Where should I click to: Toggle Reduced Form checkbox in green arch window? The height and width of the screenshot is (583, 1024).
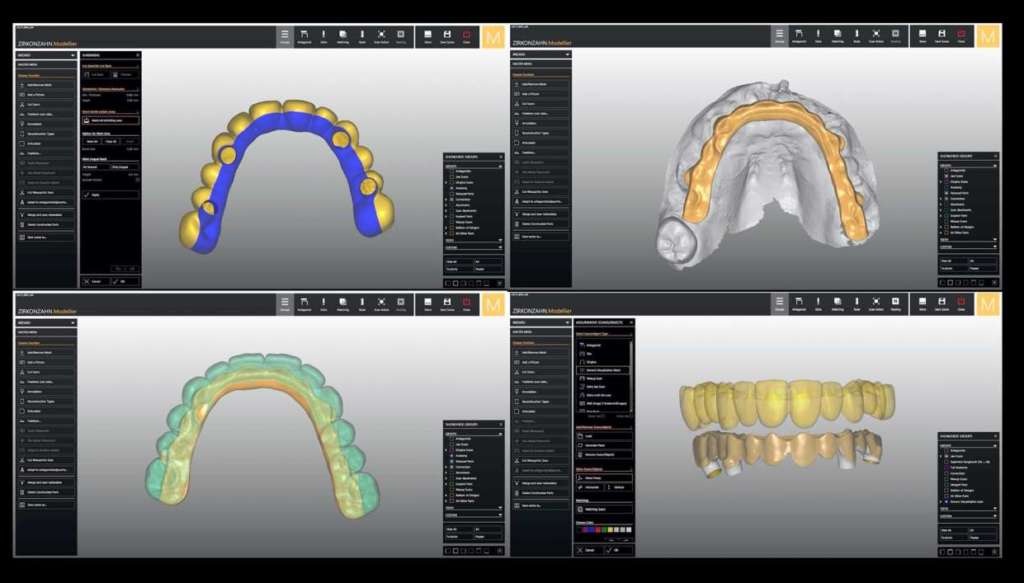coord(449,461)
